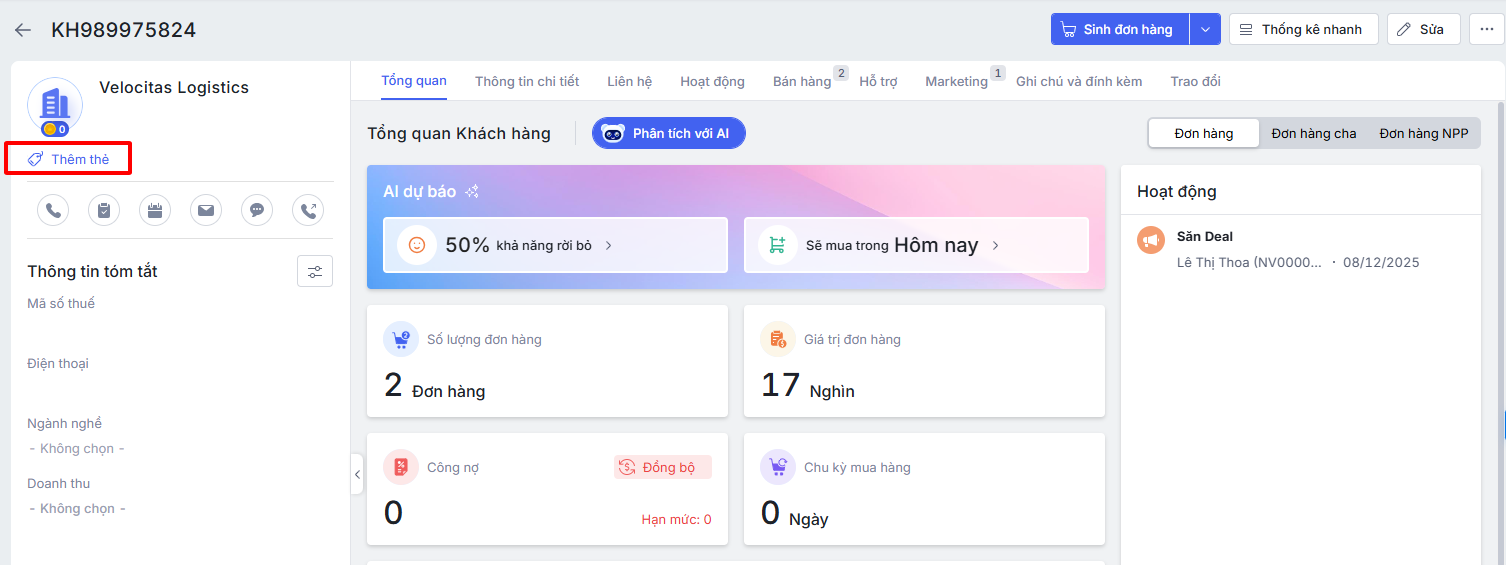The height and width of the screenshot is (565, 1506).
Task: Click the three-dot more options button
Action: coord(1486,29)
